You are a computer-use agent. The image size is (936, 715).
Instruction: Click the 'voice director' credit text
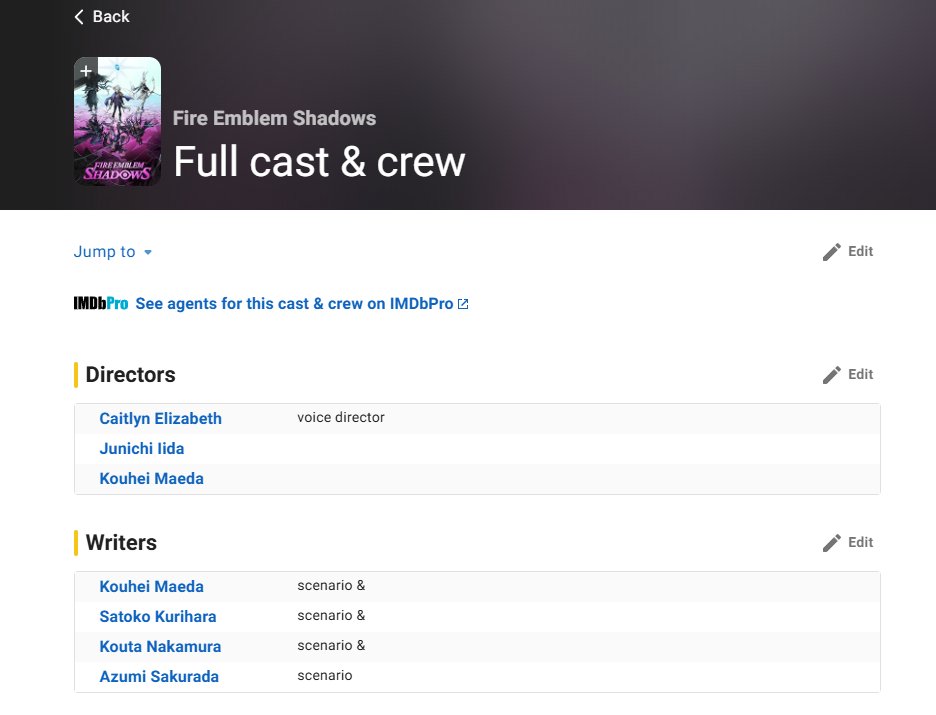(341, 417)
